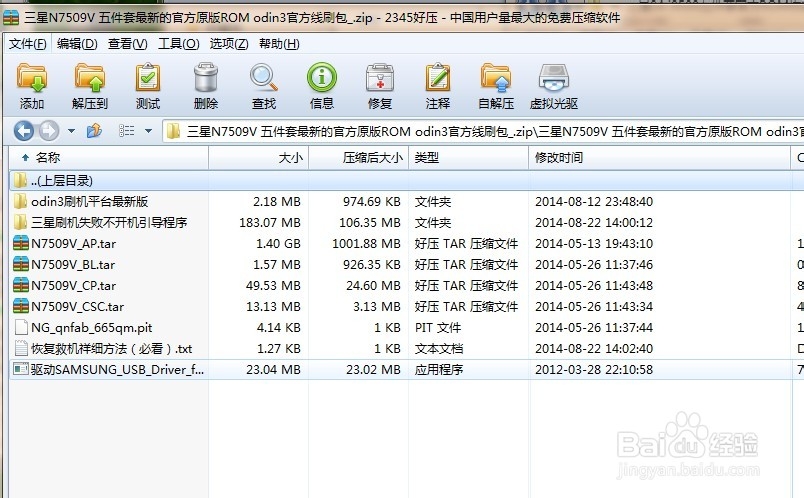This screenshot has width=804, height=498.
Task: Click archive icon of N7509V_CP.tar
Action: 21,285
